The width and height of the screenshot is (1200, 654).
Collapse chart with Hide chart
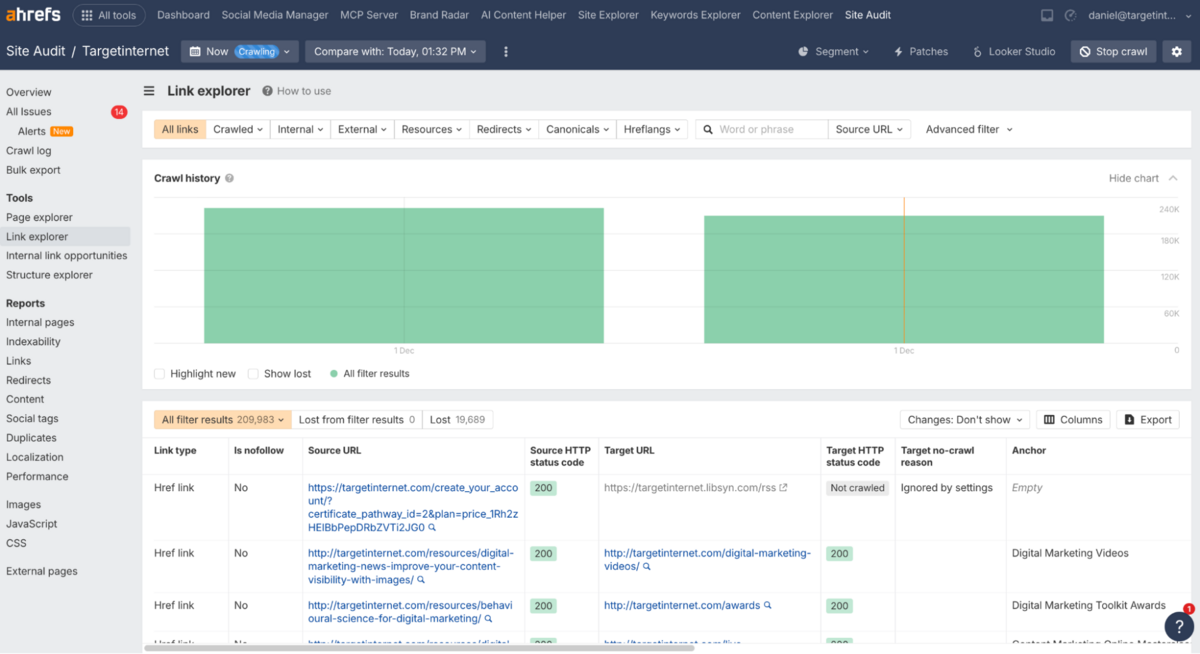click(x=1143, y=178)
